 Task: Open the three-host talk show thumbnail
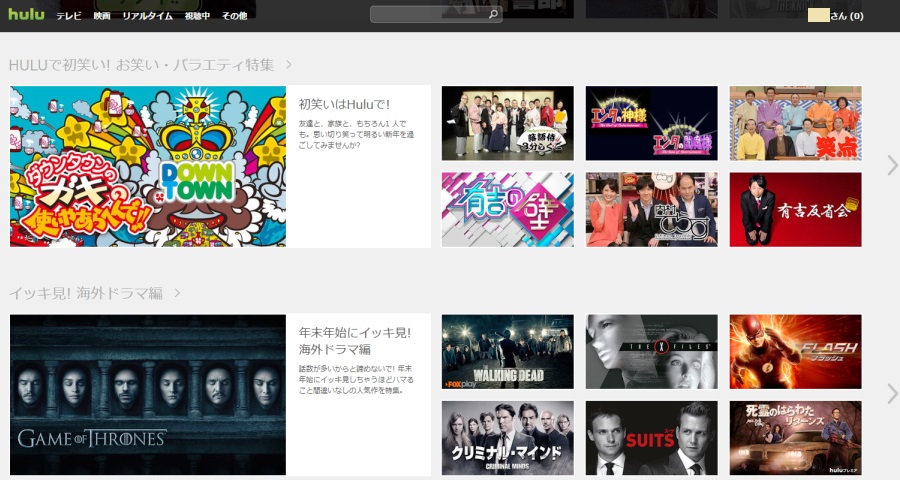click(x=651, y=210)
